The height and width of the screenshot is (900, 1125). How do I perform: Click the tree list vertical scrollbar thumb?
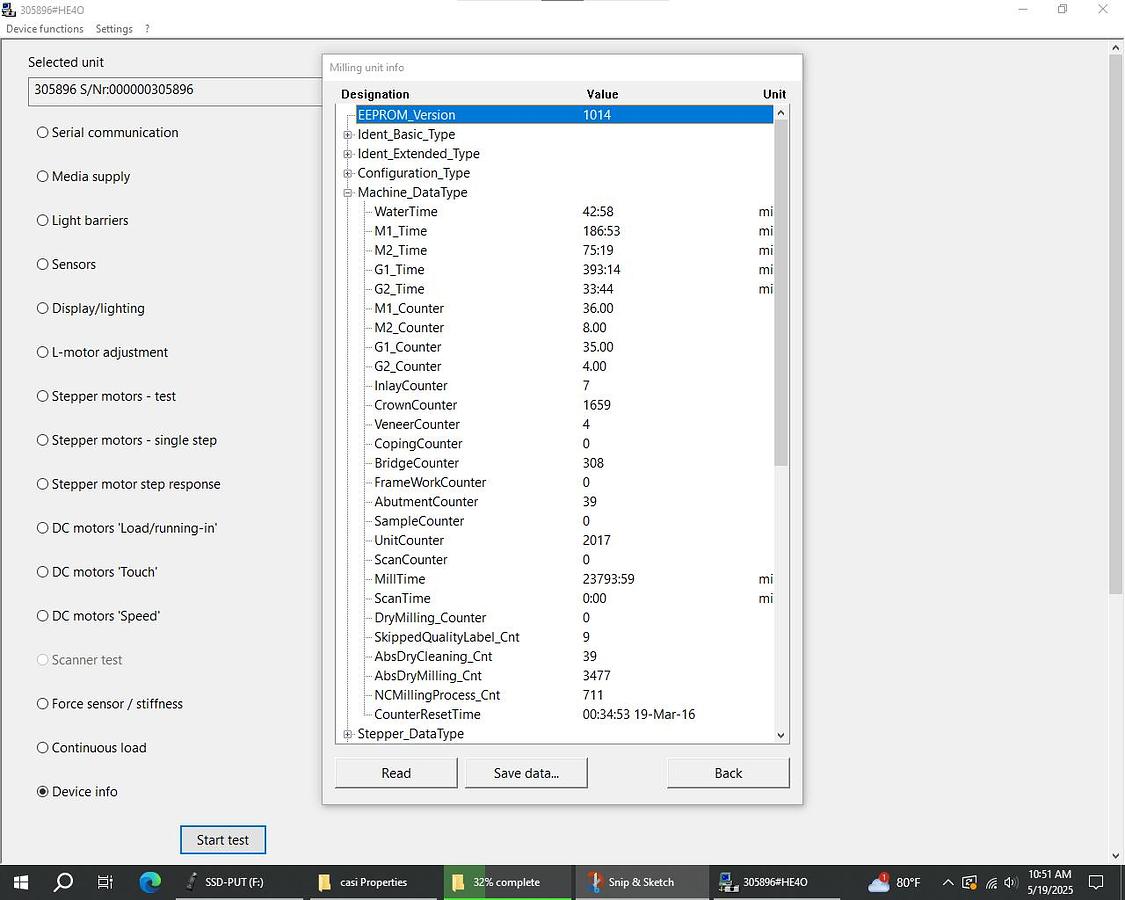[781, 290]
